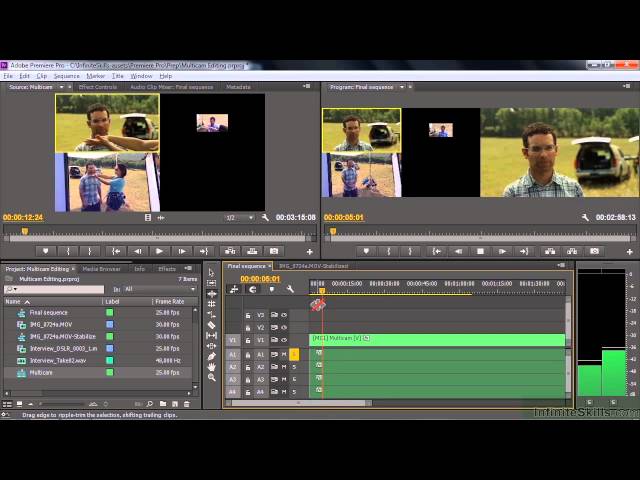Open the In: All filter dropdown
The height and width of the screenshot is (480, 640).
pyautogui.click(x=160, y=289)
